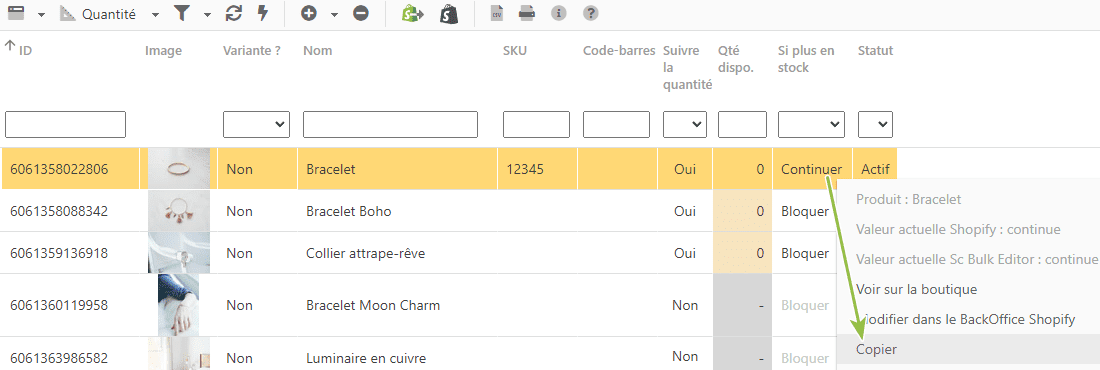This screenshot has height=370, width=1100.
Task: Click the printer icon
Action: pyautogui.click(x=528, y=13)
